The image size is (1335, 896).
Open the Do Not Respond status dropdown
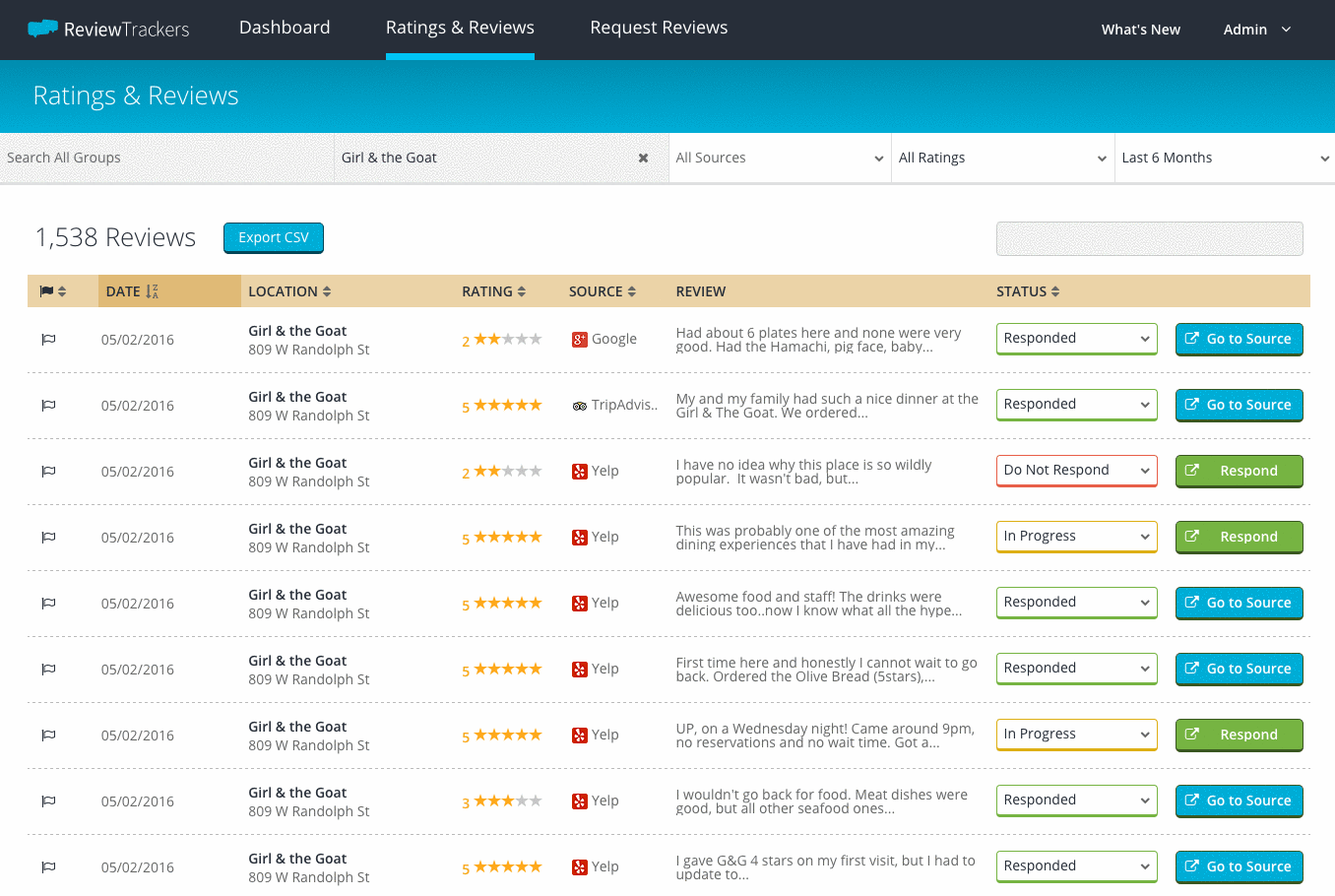click(x=1076, y=471)
